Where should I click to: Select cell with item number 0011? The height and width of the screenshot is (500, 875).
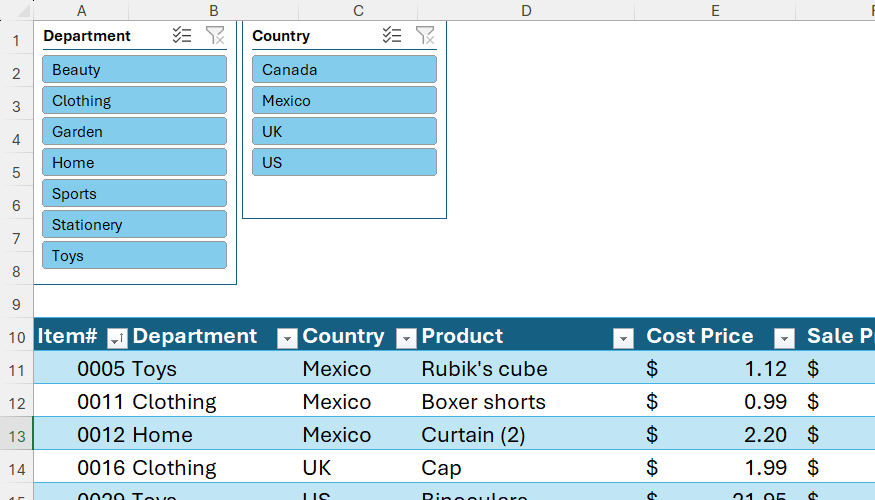tap(81, 401)
